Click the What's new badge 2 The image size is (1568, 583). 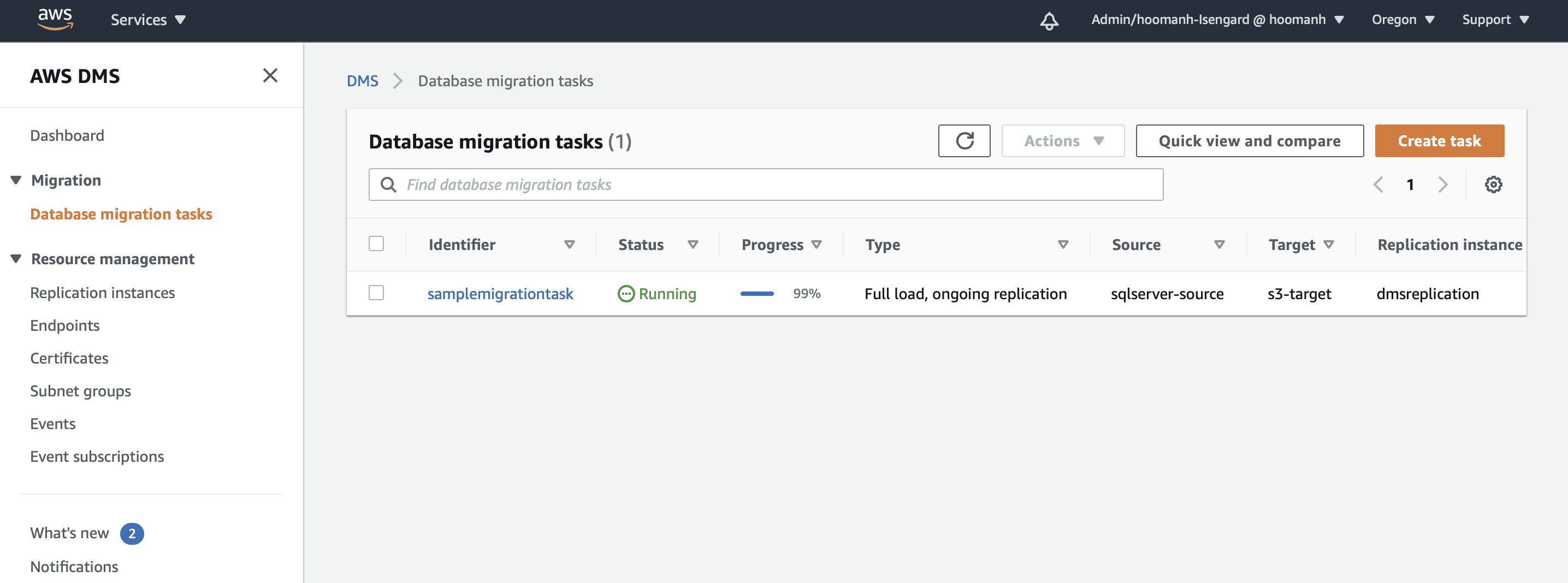132,534
